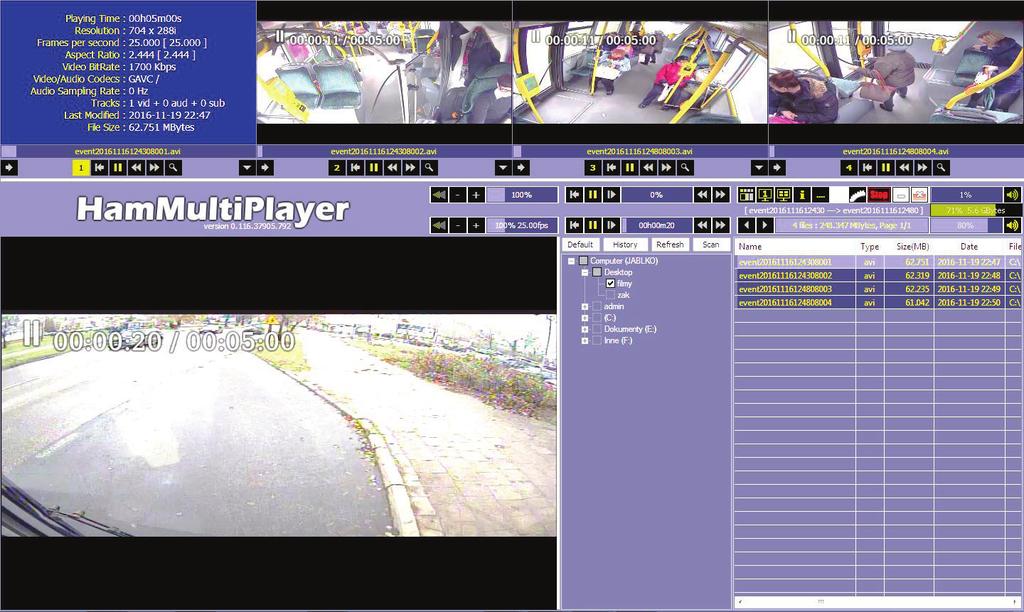
Task: Click the right arrow button left of player 1
Action: [9, 168]
